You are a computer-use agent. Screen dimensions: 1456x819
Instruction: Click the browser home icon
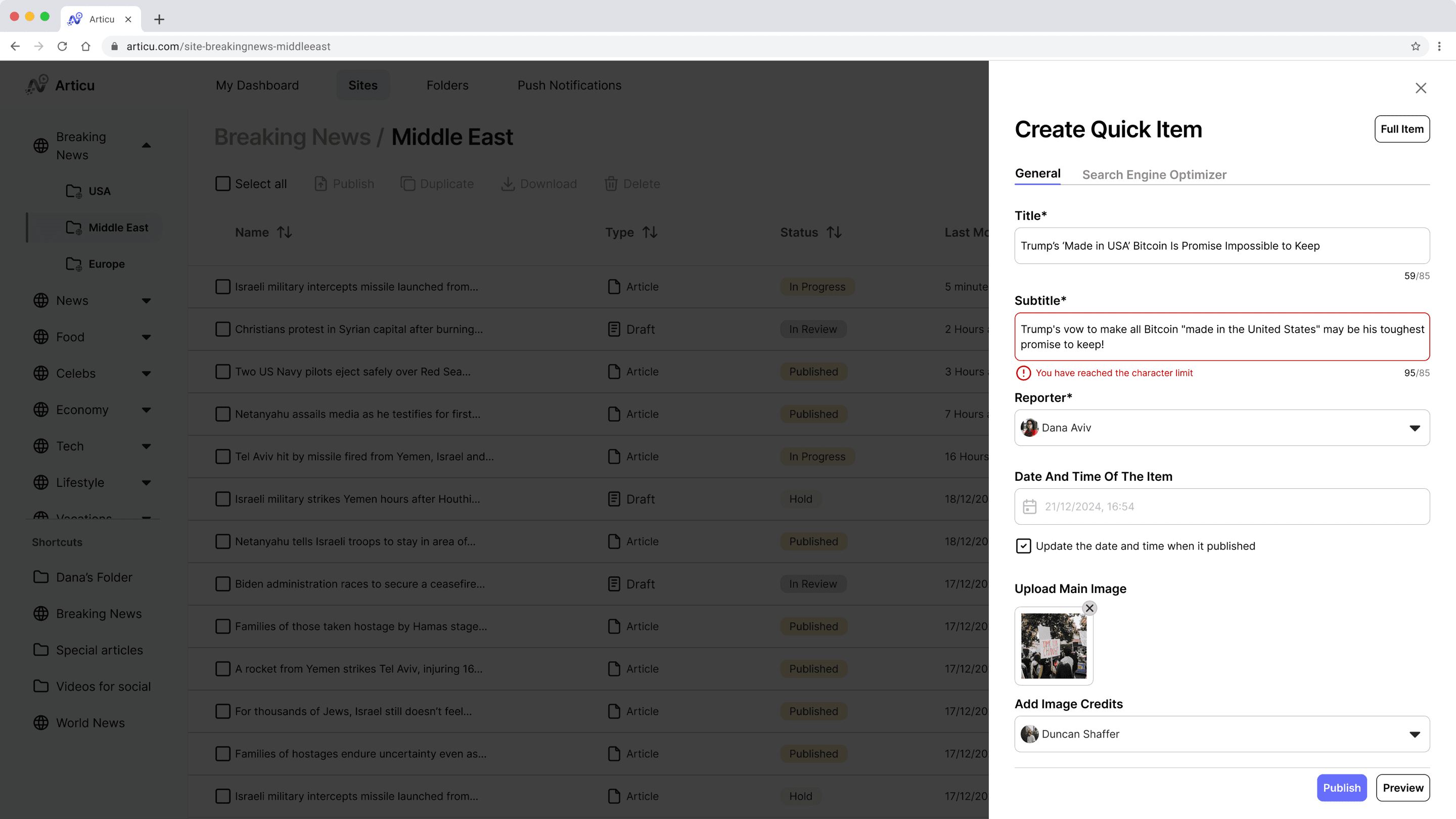tap(86, 47)
